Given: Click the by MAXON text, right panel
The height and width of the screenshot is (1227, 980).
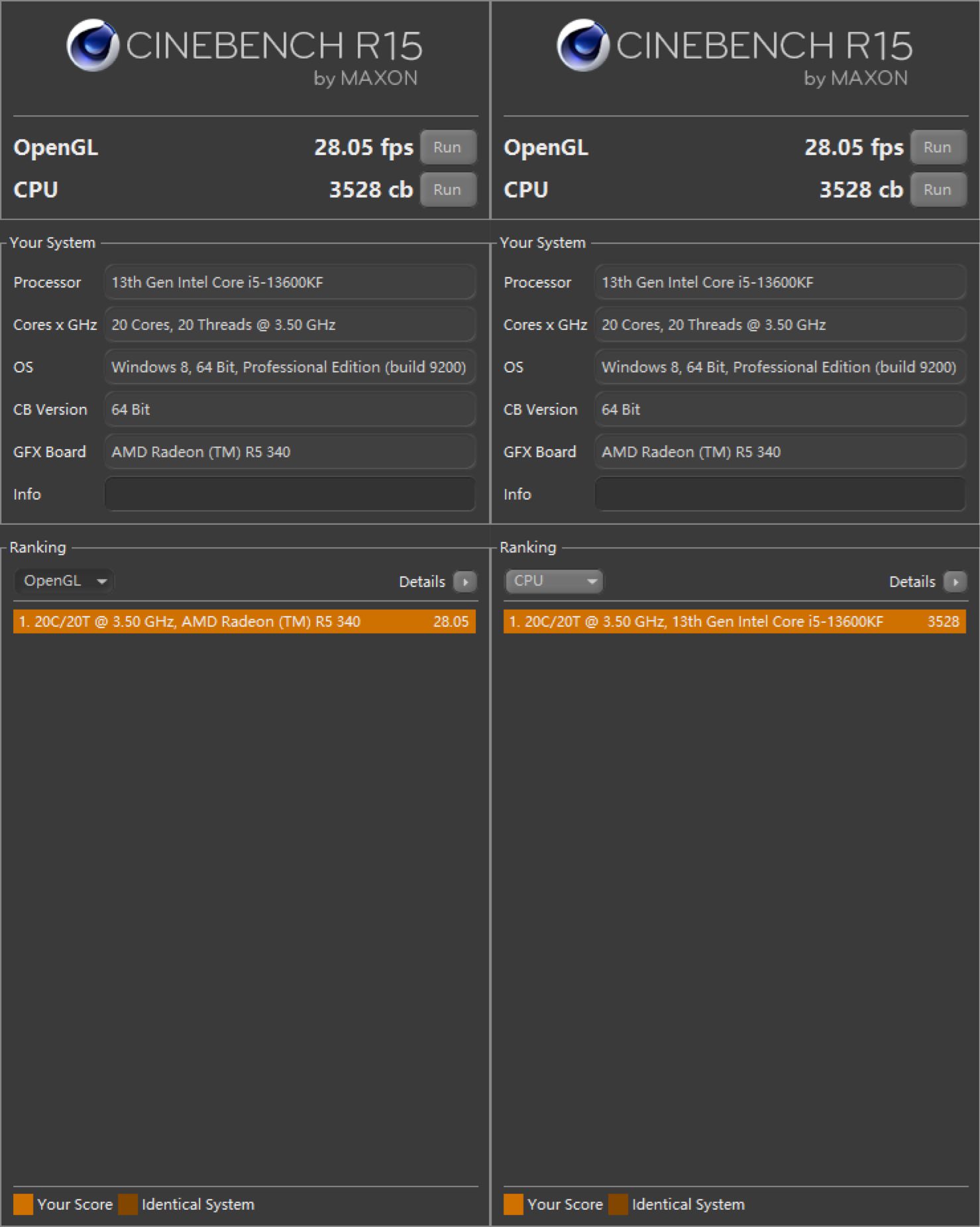Looking at the screenshot, I should (x=856, y=78).
